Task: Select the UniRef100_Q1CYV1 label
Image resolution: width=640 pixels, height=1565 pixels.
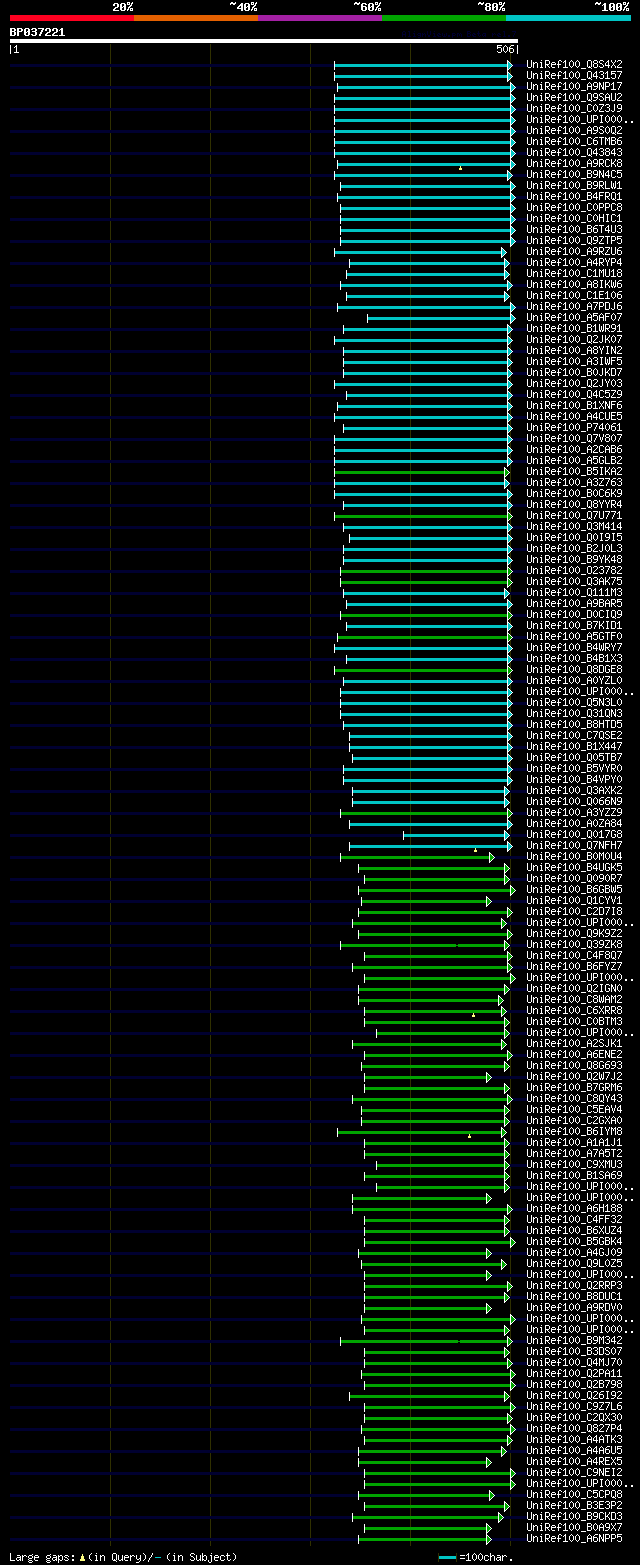Action: 574,900
